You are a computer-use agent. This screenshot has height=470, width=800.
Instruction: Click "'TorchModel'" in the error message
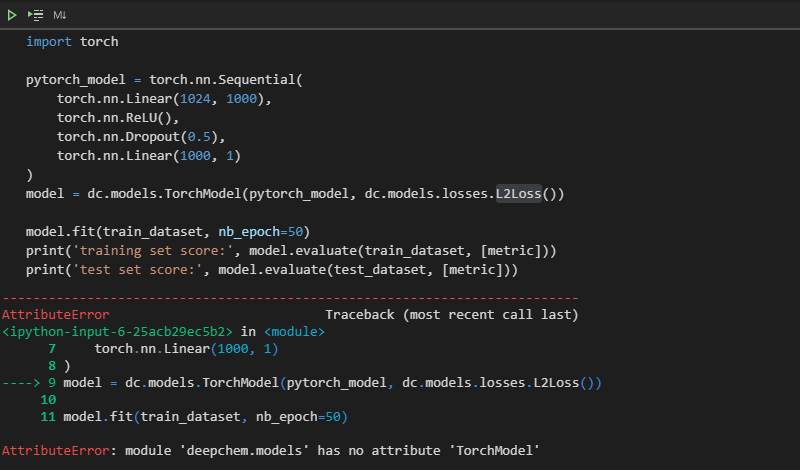pos(494,451)
